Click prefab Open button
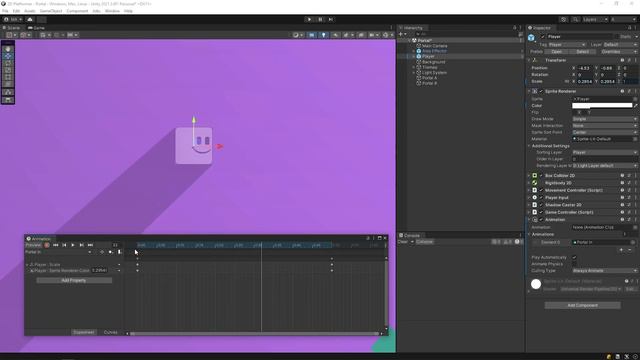Image resolution: width=640 pixels, height=360 pixels. pos(557,52)
